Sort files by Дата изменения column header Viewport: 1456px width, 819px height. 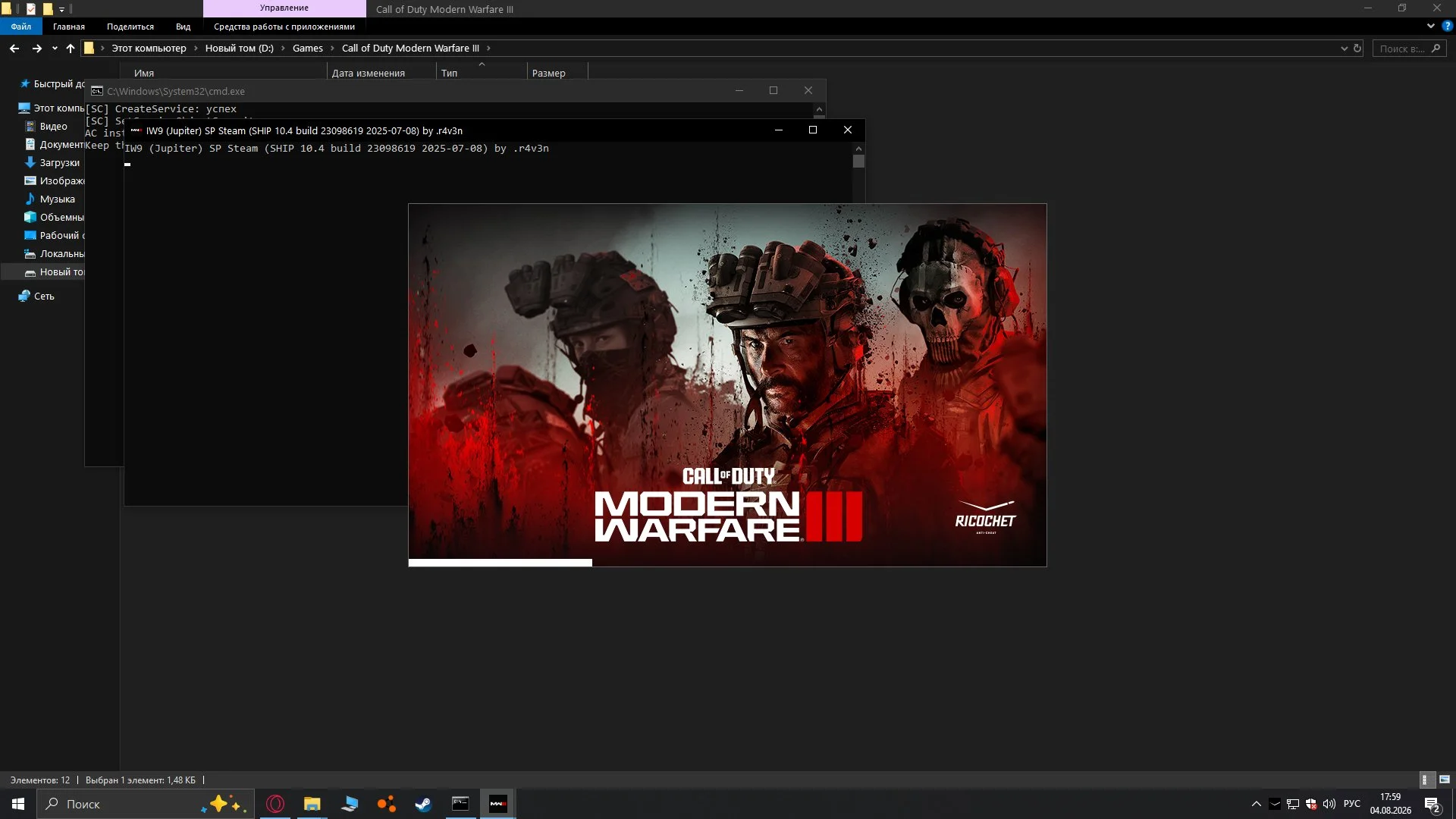(369, 73)
